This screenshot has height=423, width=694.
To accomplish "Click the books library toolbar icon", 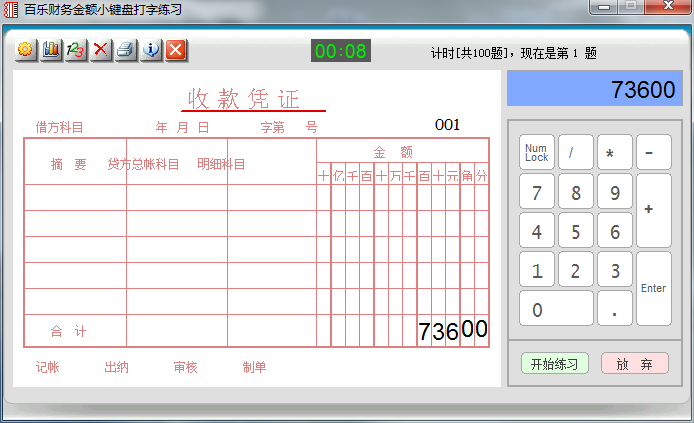I will click(x=51, y=50).
